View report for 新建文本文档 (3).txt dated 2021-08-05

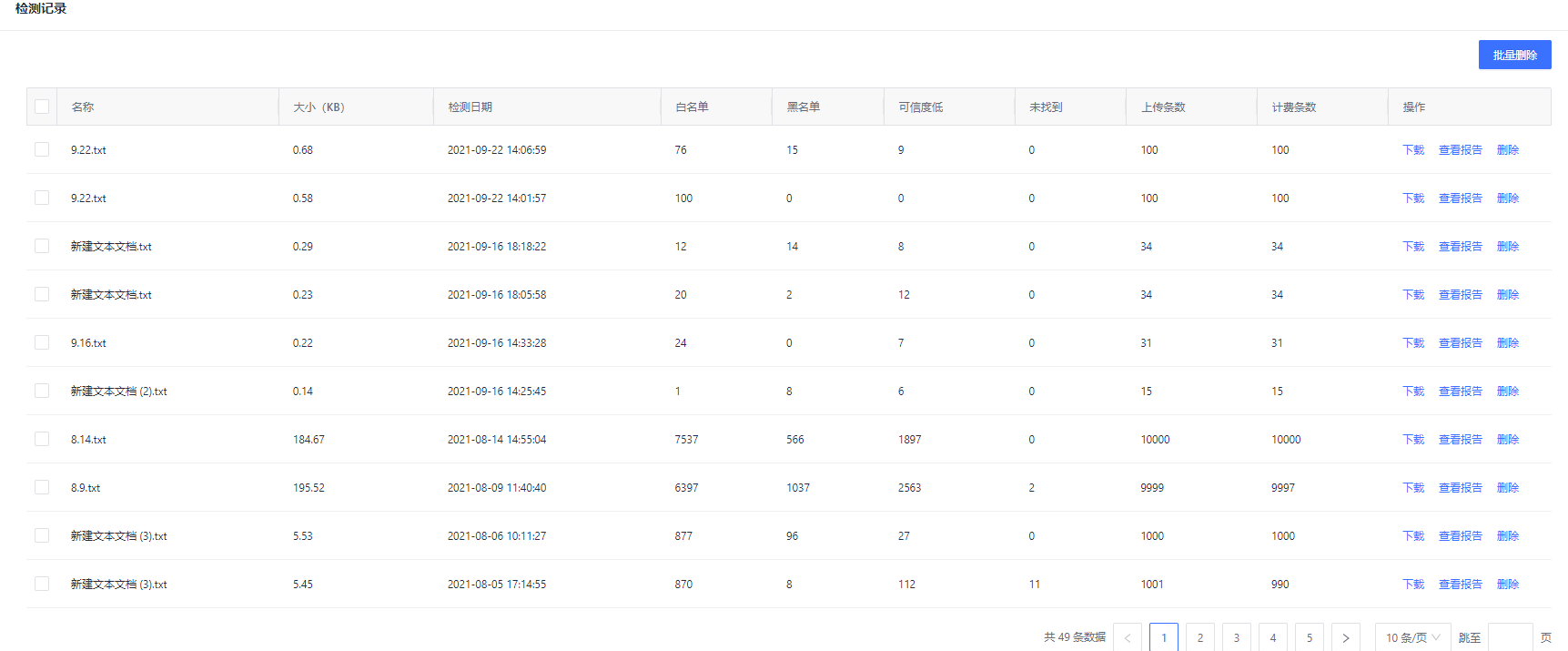(1461, 585)
